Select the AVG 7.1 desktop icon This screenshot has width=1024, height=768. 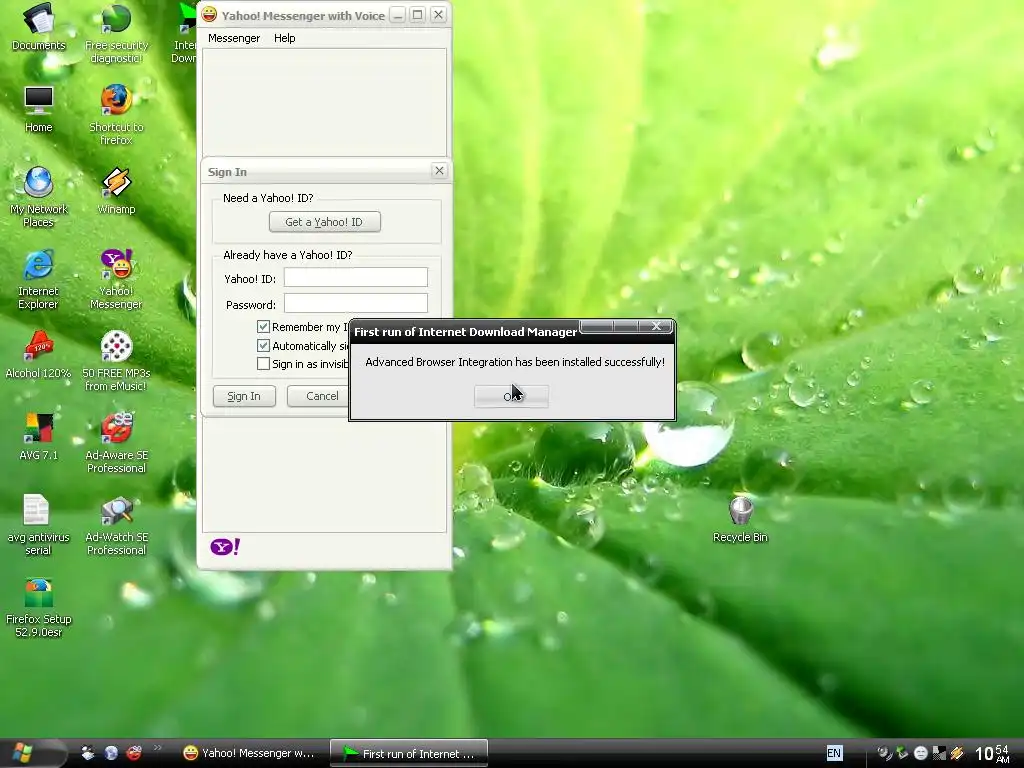point(39,437)
